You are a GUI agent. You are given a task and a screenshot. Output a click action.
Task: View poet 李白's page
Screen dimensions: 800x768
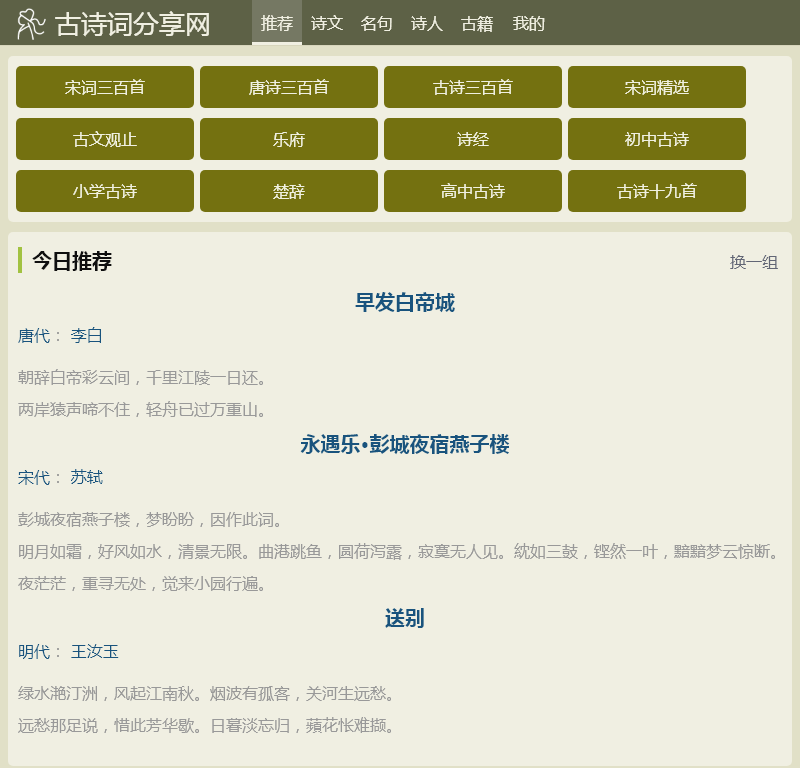[86, 336]
